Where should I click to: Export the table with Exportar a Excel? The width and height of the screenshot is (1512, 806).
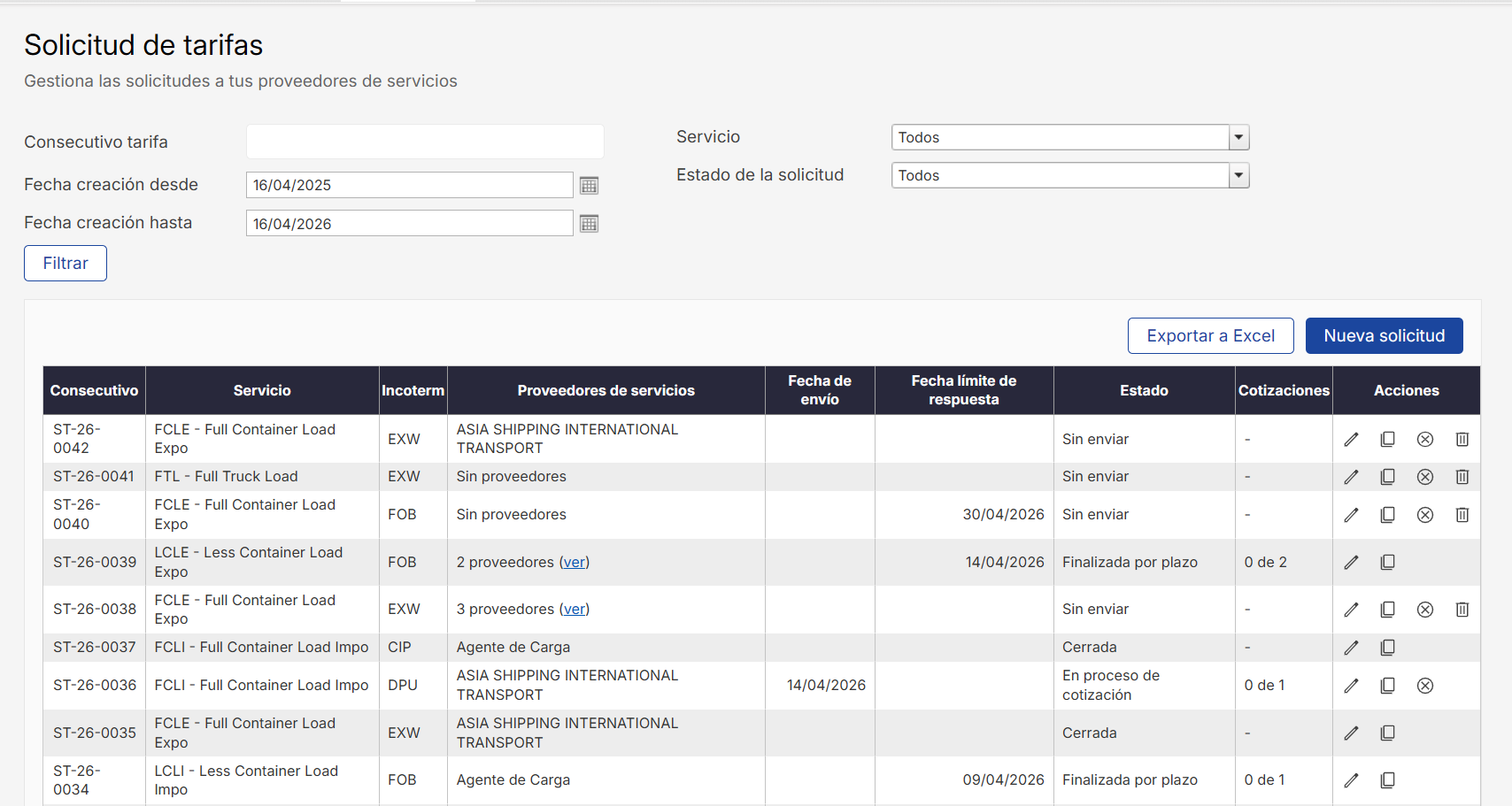pyautogui.click(x=1211, y=335)
